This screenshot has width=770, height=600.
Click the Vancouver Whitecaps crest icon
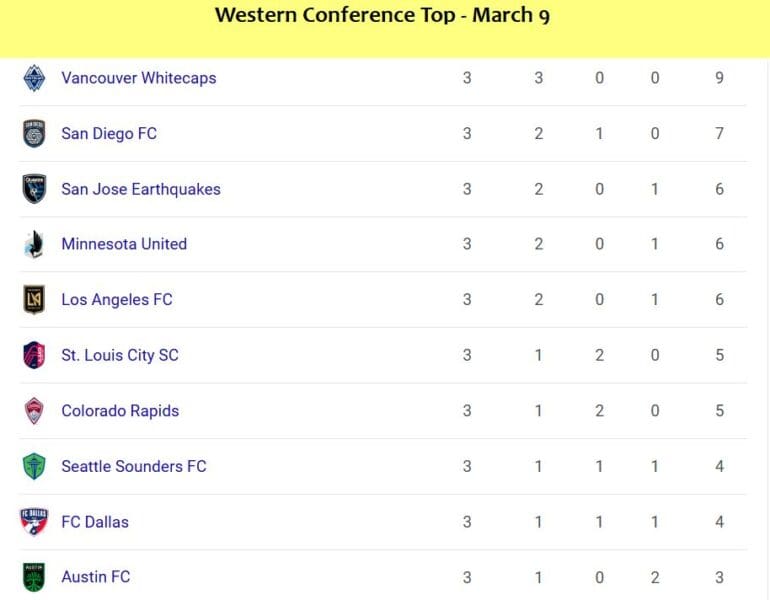click(x=34, y=78)
